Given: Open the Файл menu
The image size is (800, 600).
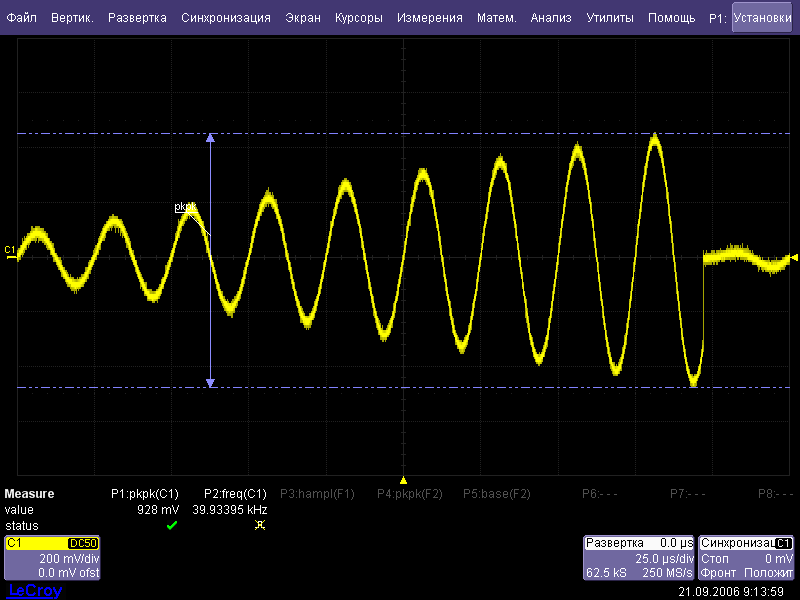Looking at the screenshot, I should (x=21, y=18).
